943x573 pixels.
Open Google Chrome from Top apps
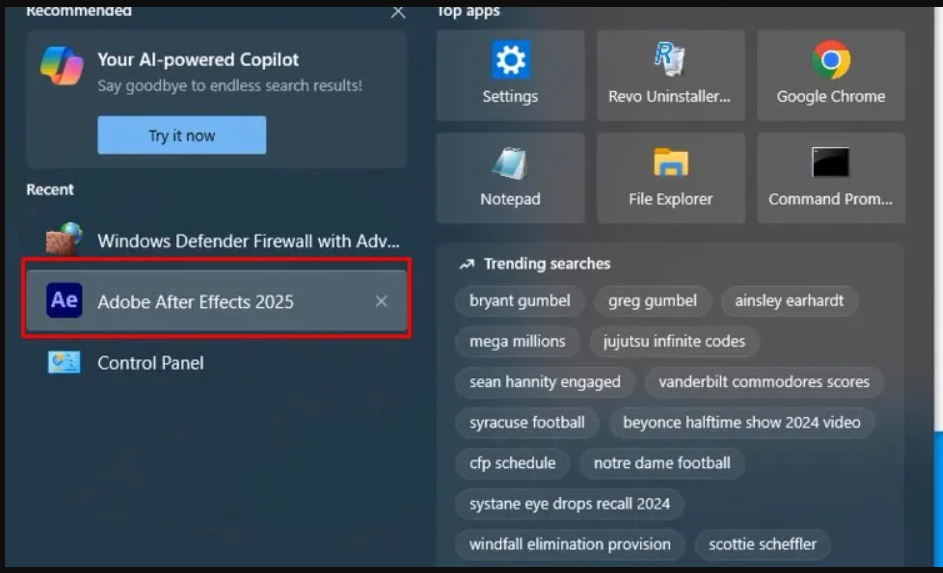tap(831, 75)
